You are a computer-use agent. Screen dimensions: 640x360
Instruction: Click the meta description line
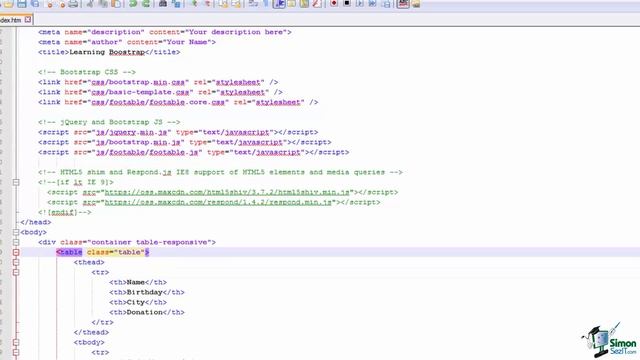[x=165, y=32]
